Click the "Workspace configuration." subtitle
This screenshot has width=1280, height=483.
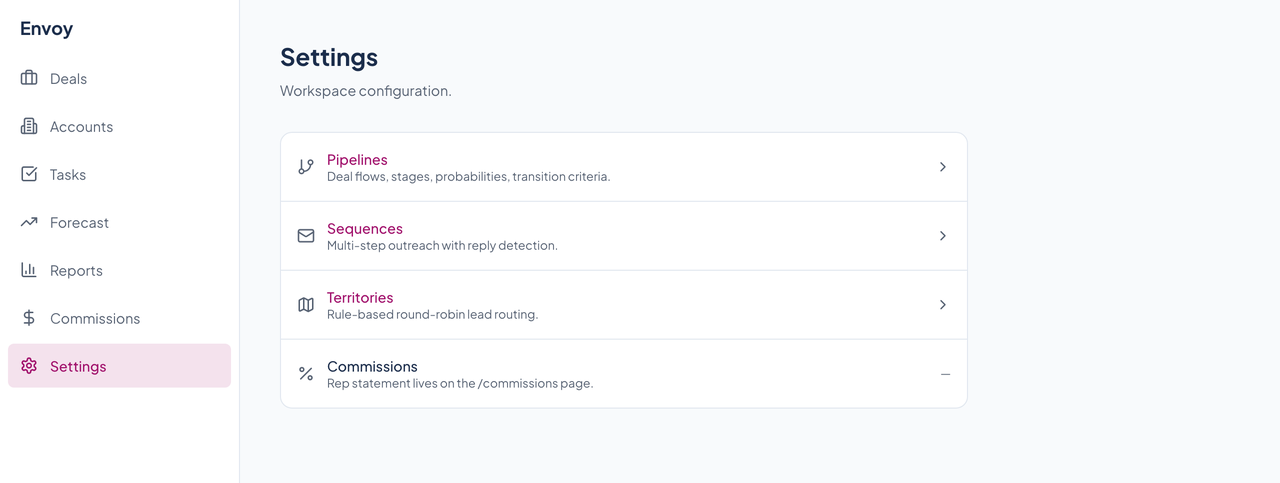366,91
